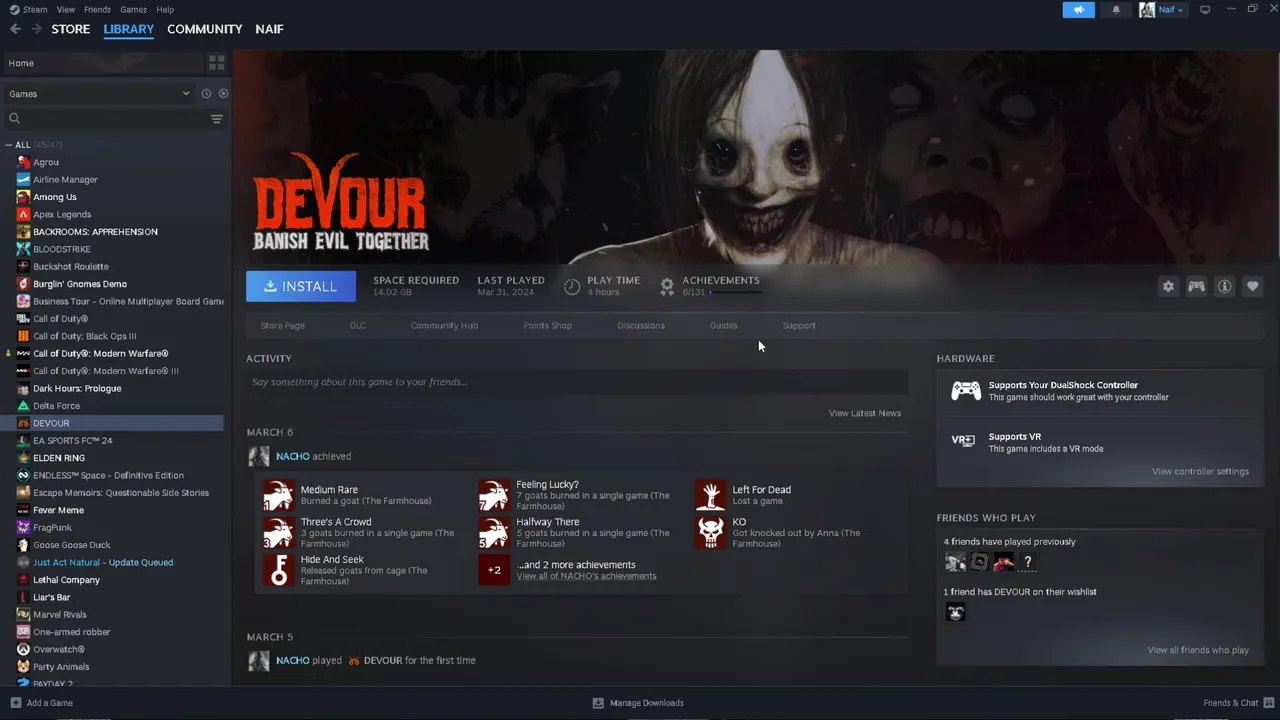Click View Latest News
Viewport: 1280px width, 720px height.
coord(865,413)
